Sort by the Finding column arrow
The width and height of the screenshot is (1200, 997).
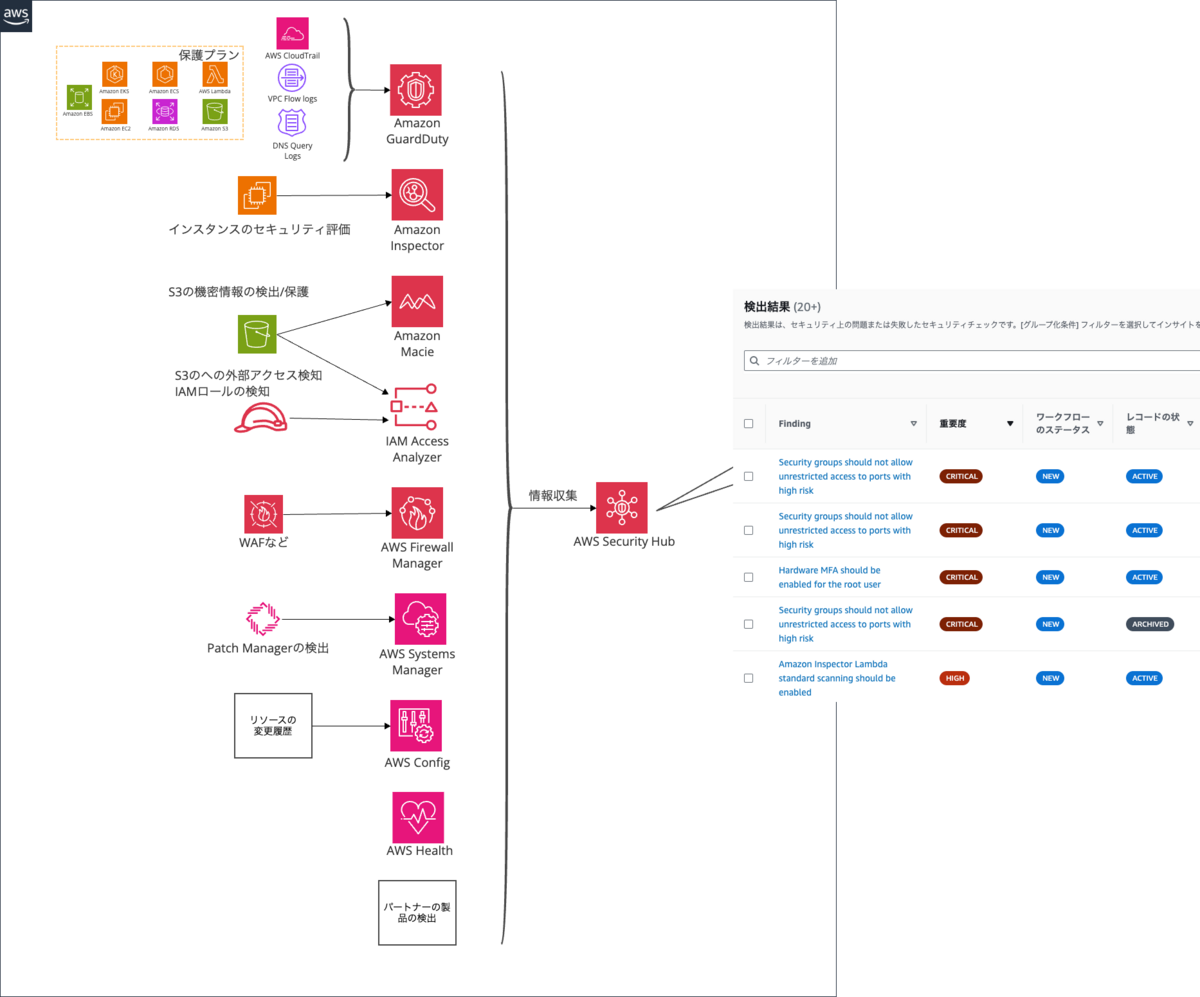913,423
